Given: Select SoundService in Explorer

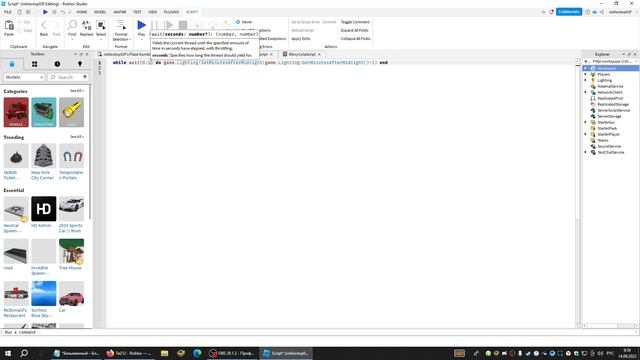Looking at the screenshot, I should pyautogui.click(x=609, y=146).
